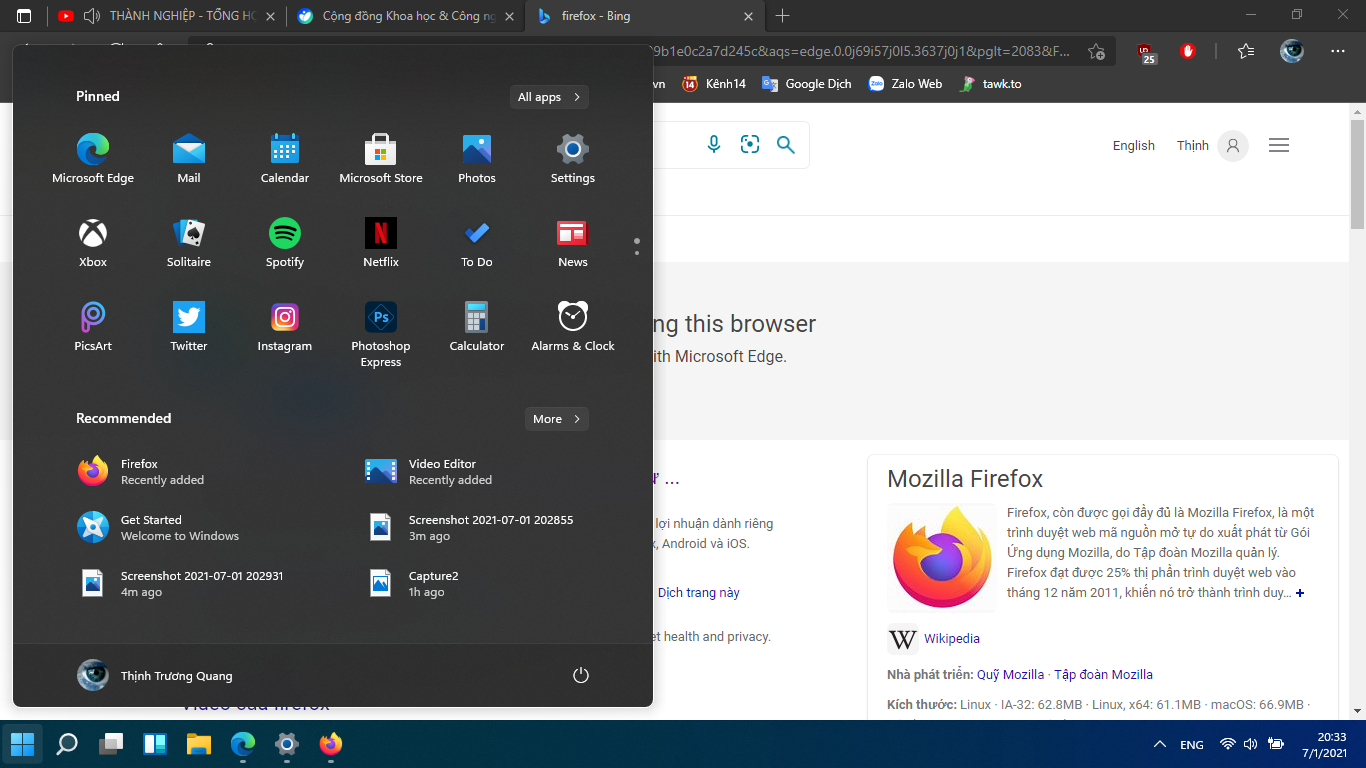Mute the audio on YouTube tab
The height and width of the screenshot is (768, 1366).
tap(92, 16)
